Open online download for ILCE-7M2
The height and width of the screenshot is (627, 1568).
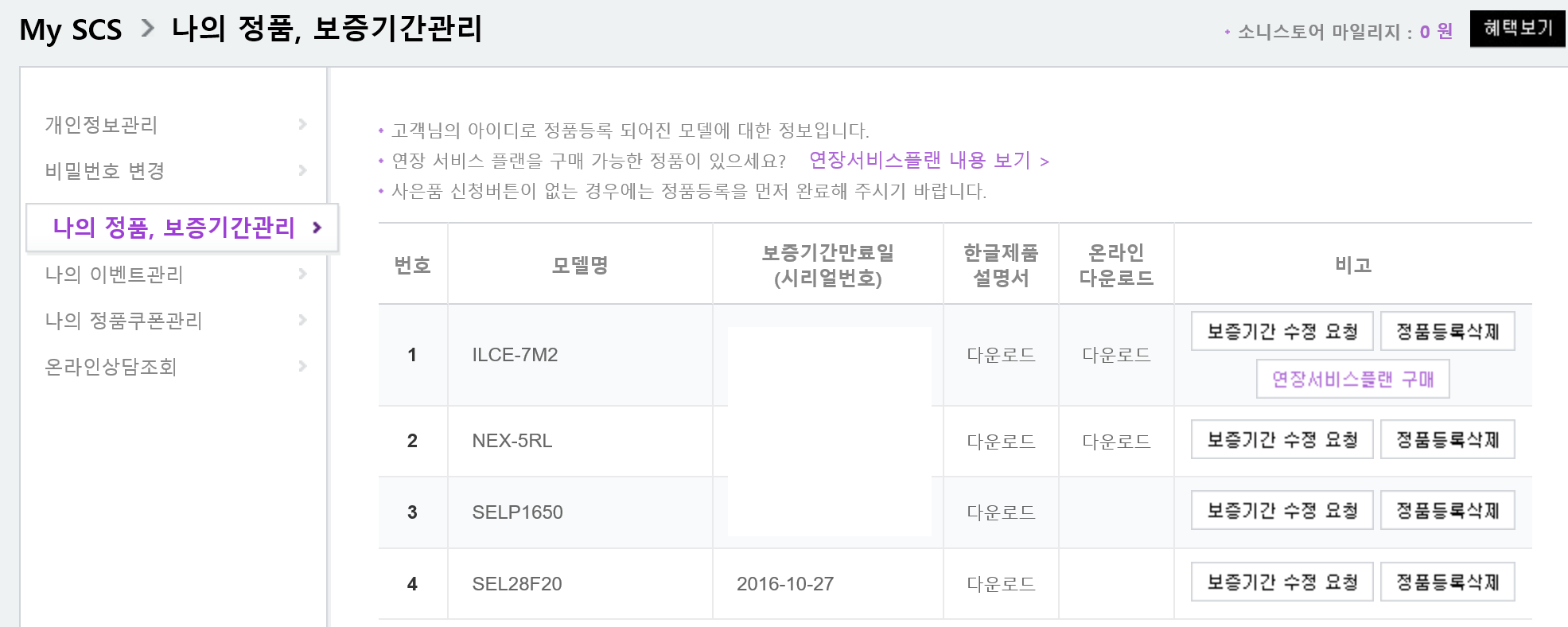tap(1116, 355)
